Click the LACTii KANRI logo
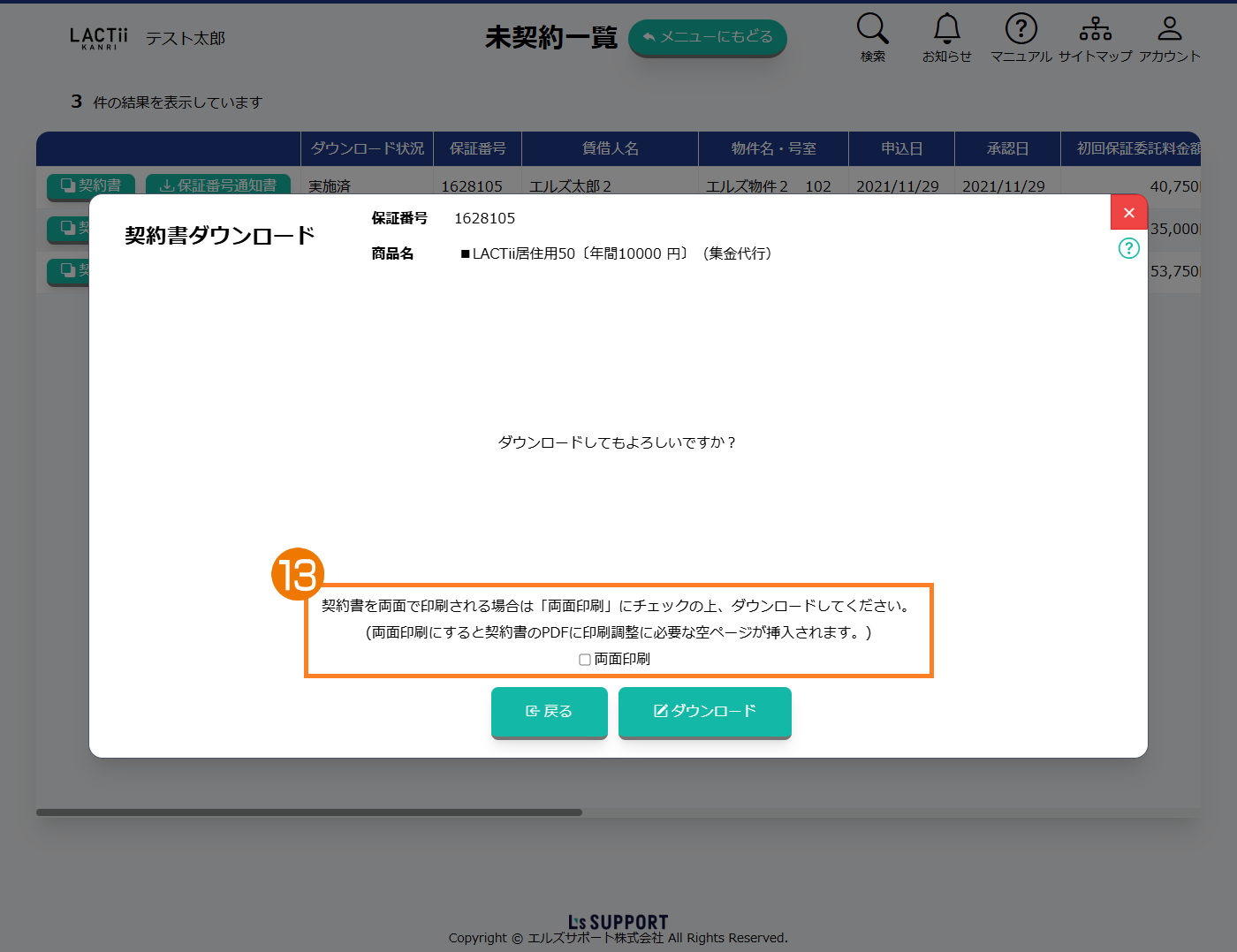 99,38
